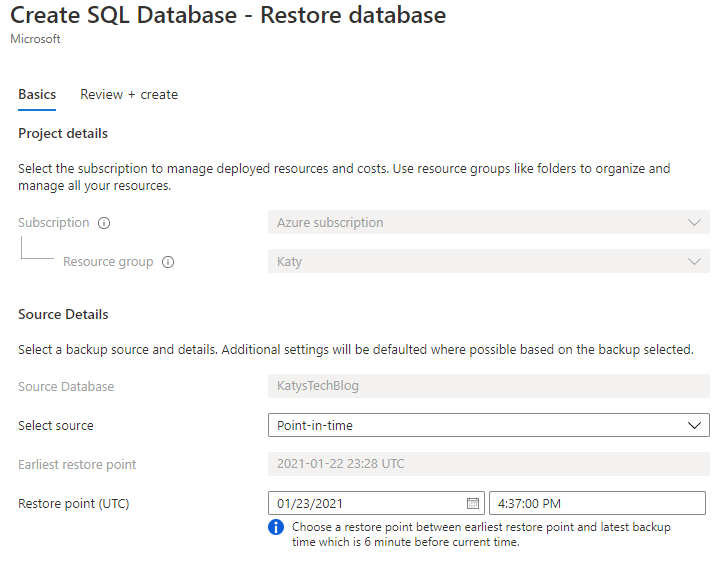Expand the Azure subscription dropdown
Viewport: 728px width, 565px height.
(x=488, y=223)
